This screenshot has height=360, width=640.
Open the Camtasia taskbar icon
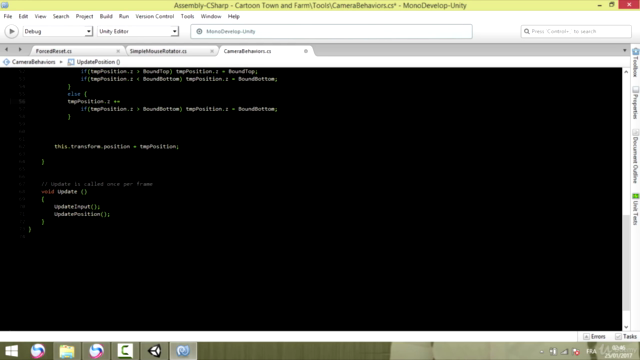click(x=125, y=351)
